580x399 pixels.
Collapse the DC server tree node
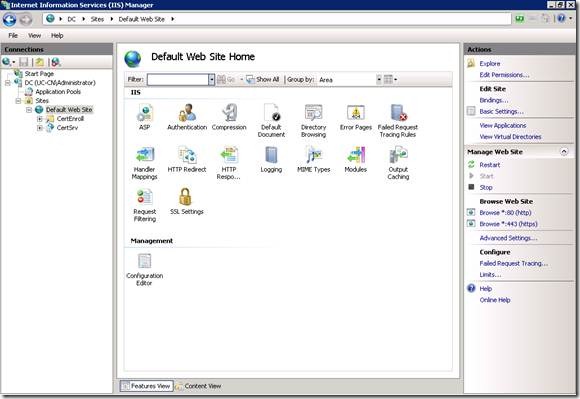pos(8,83)
